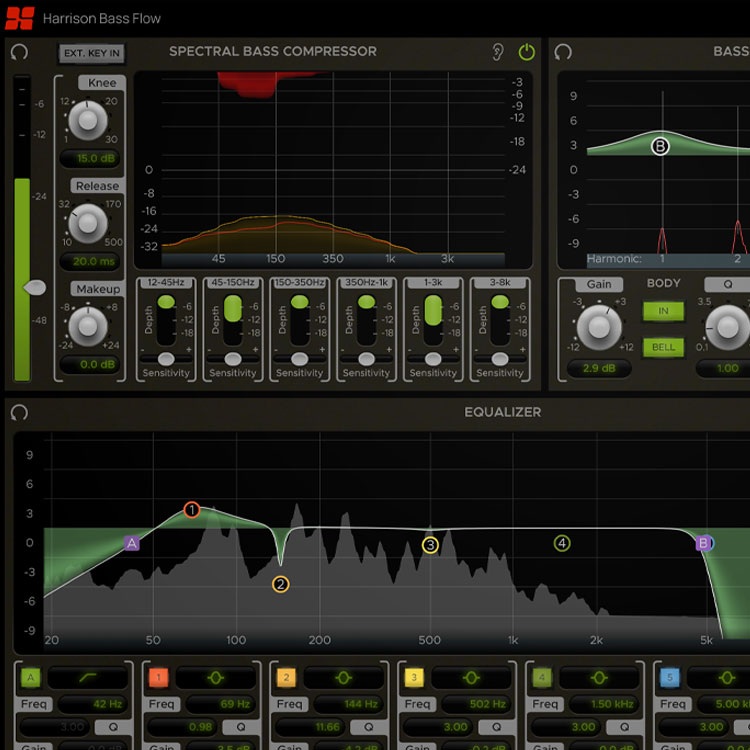Select EQ node 3 on the curve
This screenshot has height=750, width=750.
tap(430, 545)
